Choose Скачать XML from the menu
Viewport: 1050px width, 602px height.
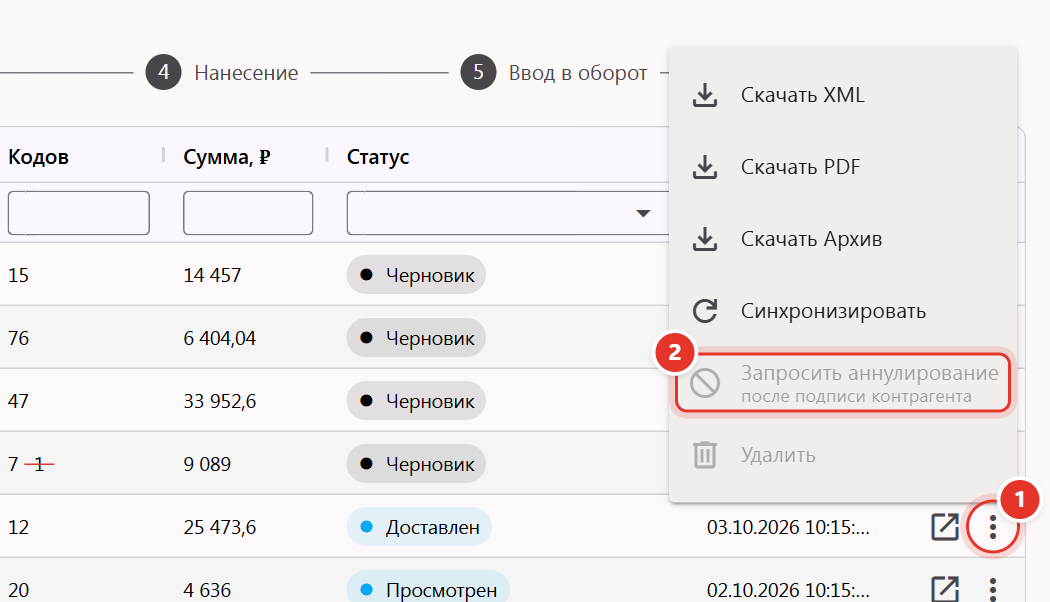843,95
